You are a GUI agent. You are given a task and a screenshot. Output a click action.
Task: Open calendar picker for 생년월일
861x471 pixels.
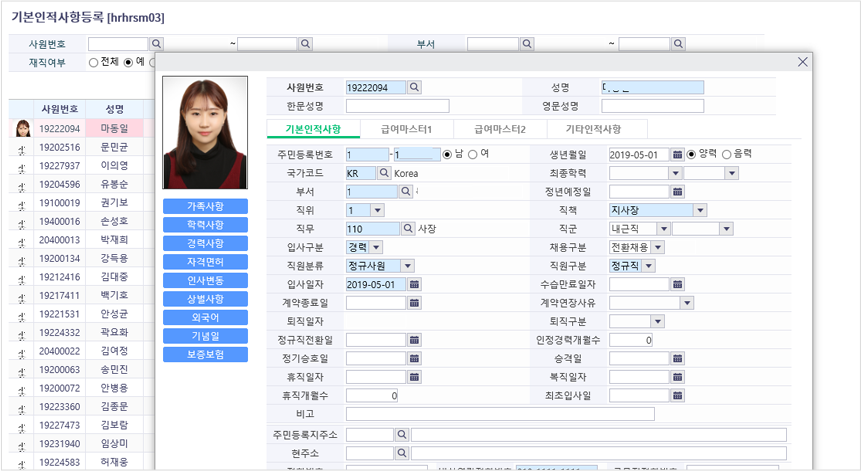[x=678, y=155]
